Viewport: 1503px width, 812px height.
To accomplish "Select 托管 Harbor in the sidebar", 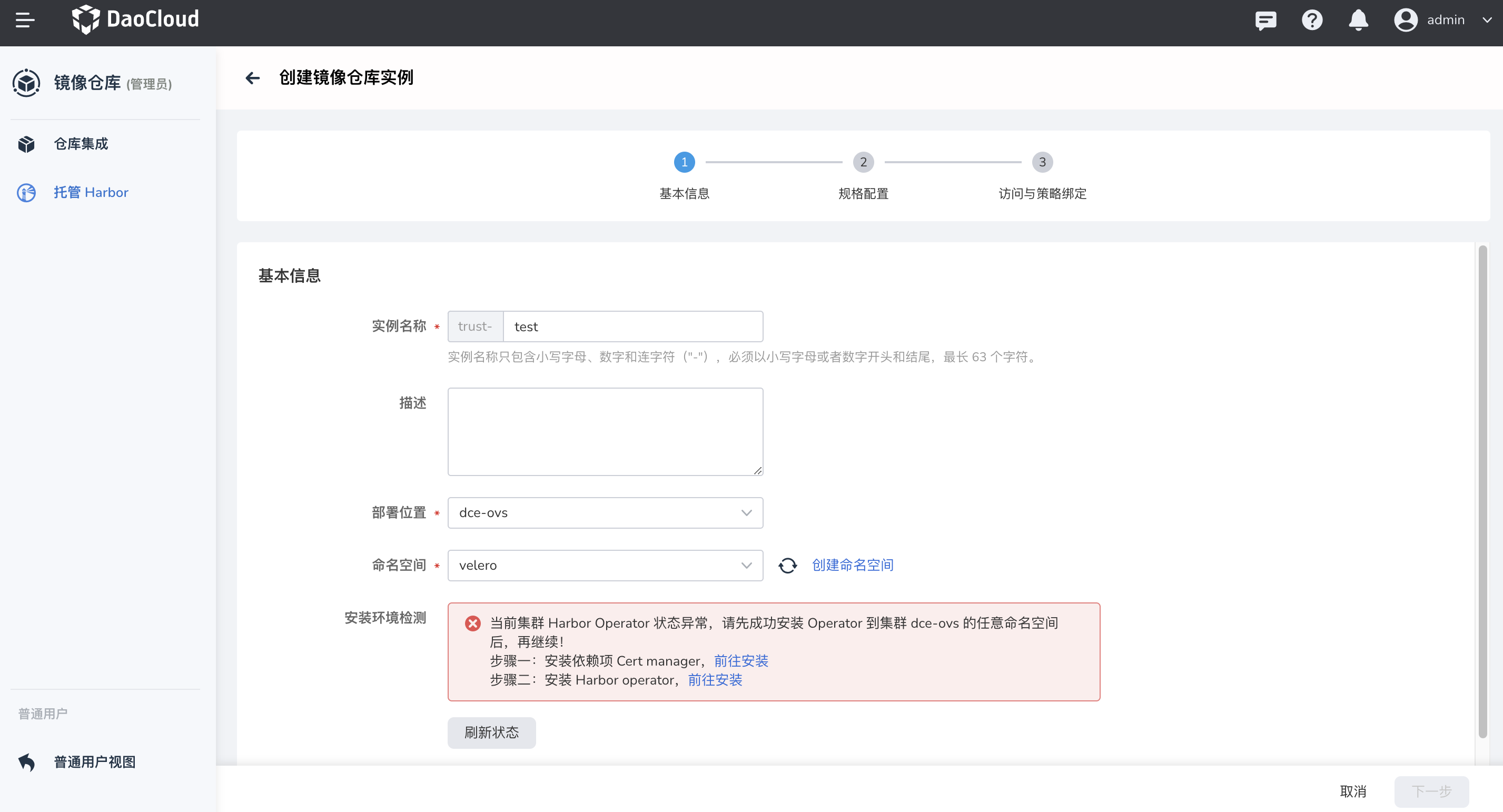I will tap(91, 193).
